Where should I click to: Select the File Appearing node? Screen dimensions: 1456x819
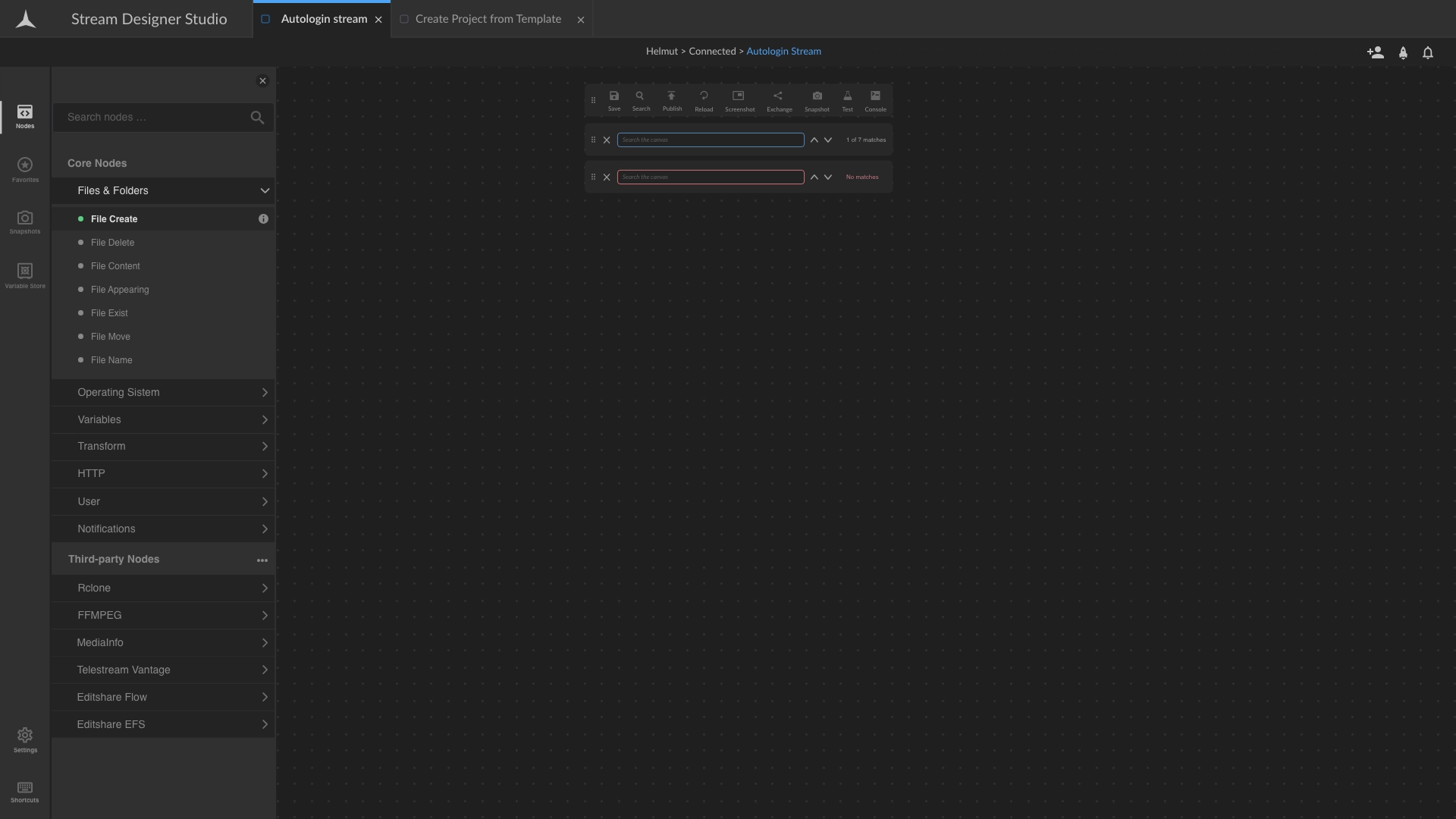(120, 290)
